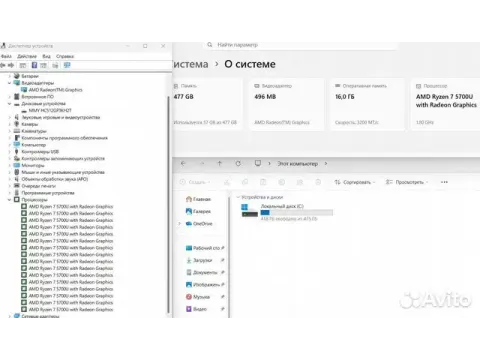Viewport: 480px width, 360px height.
Task: Select Мыши и иные указывающие устройства row
Action: click(59, 172)
